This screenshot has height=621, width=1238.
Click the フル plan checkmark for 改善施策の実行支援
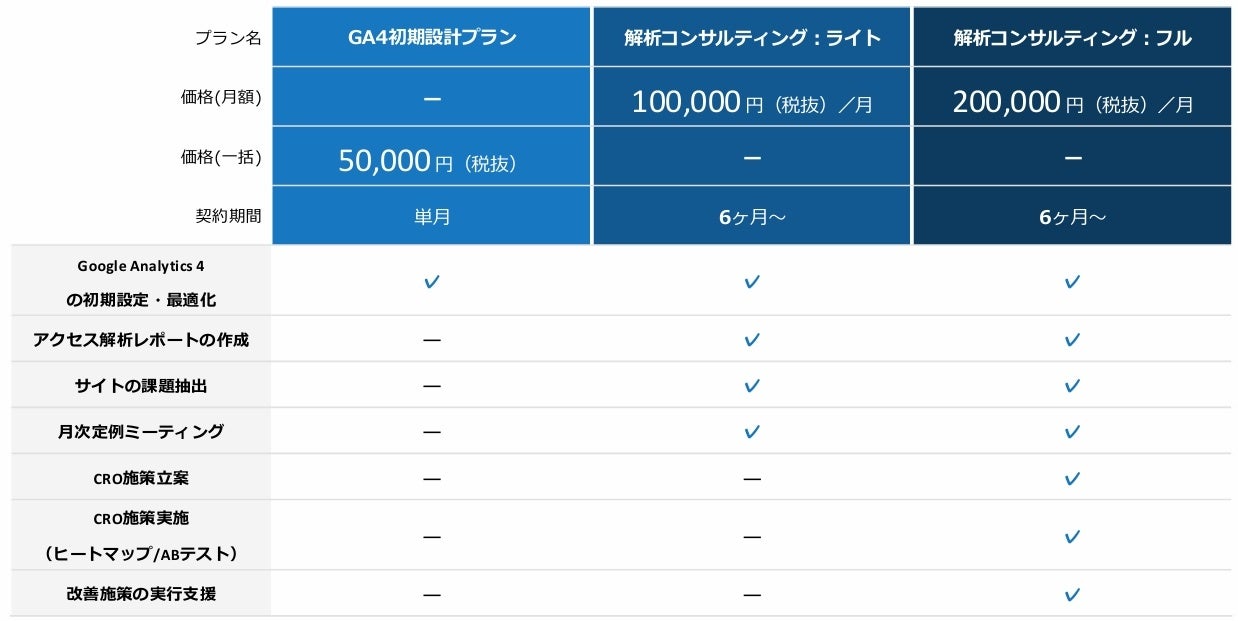tap(1072, 595)
